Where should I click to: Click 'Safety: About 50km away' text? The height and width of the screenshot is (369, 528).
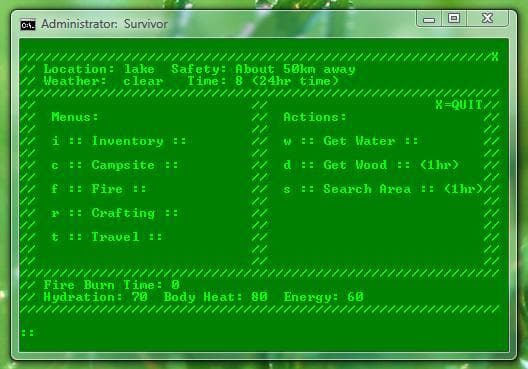pyautogui.click(x=263, y=69)
